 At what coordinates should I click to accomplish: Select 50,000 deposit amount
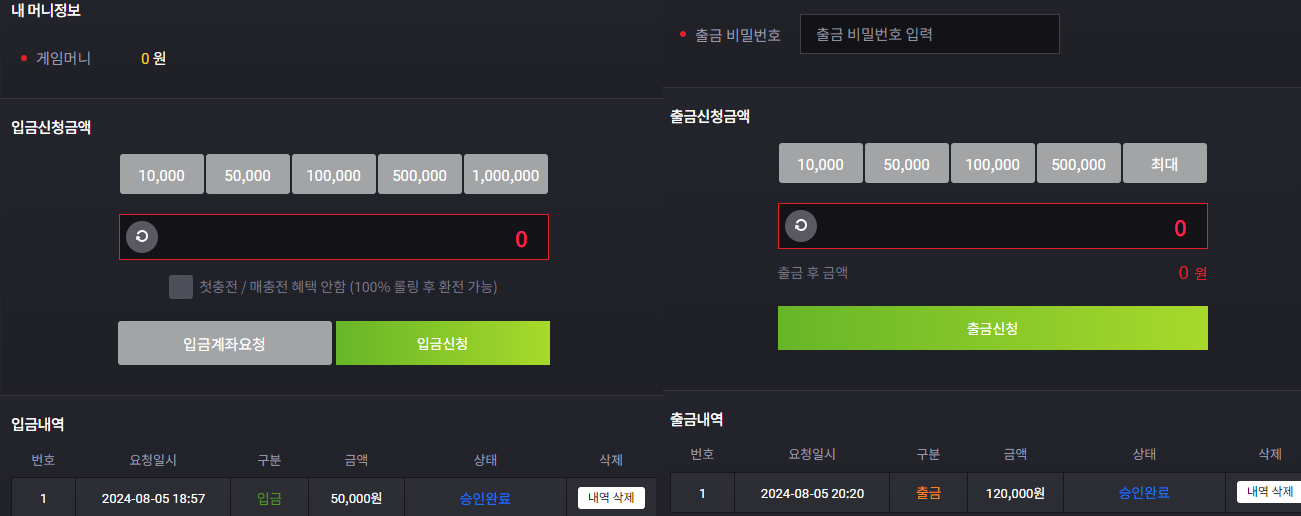point(248,174)
